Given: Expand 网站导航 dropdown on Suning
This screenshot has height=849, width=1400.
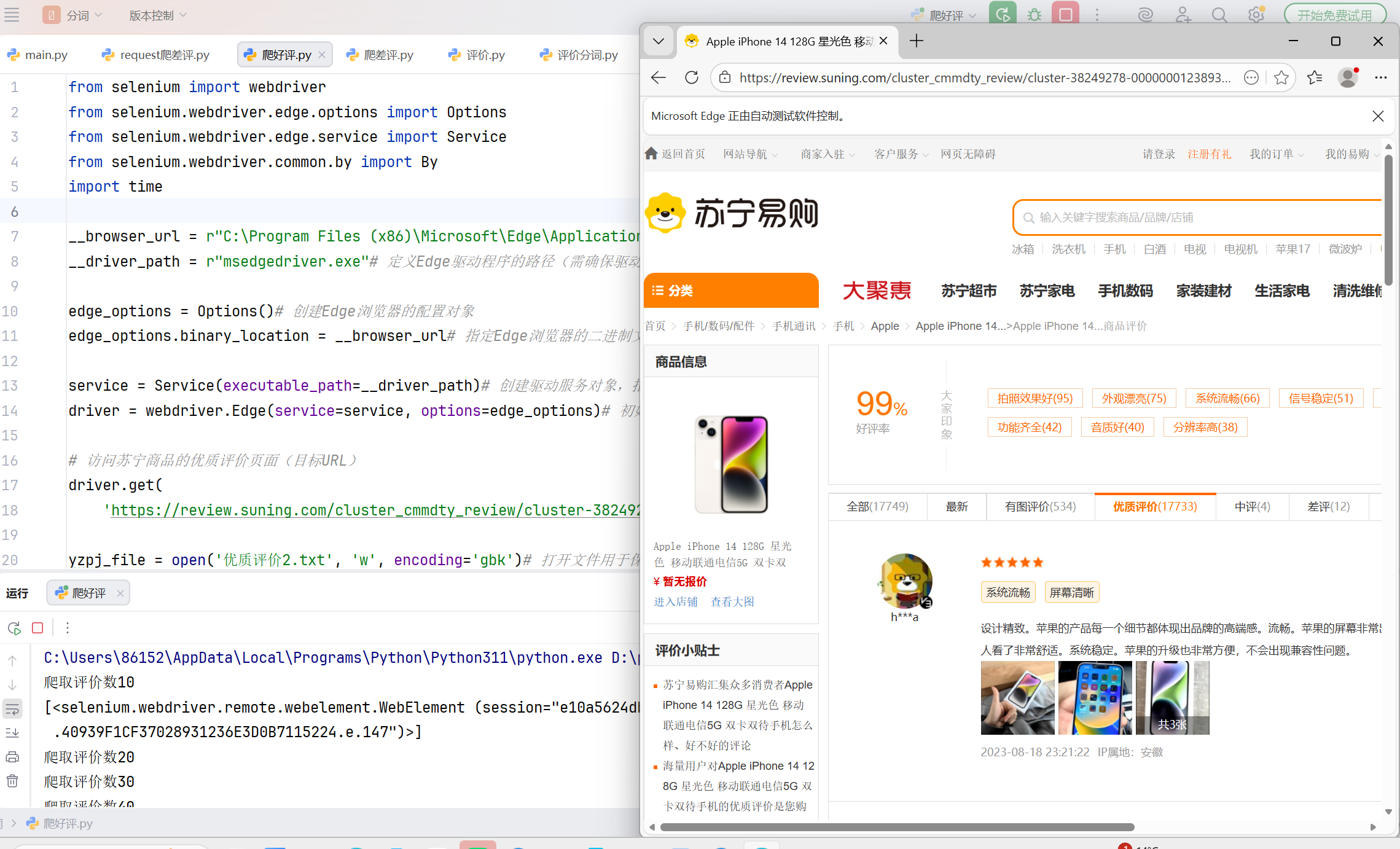Looking at the screenshot, I should [751, 154].
